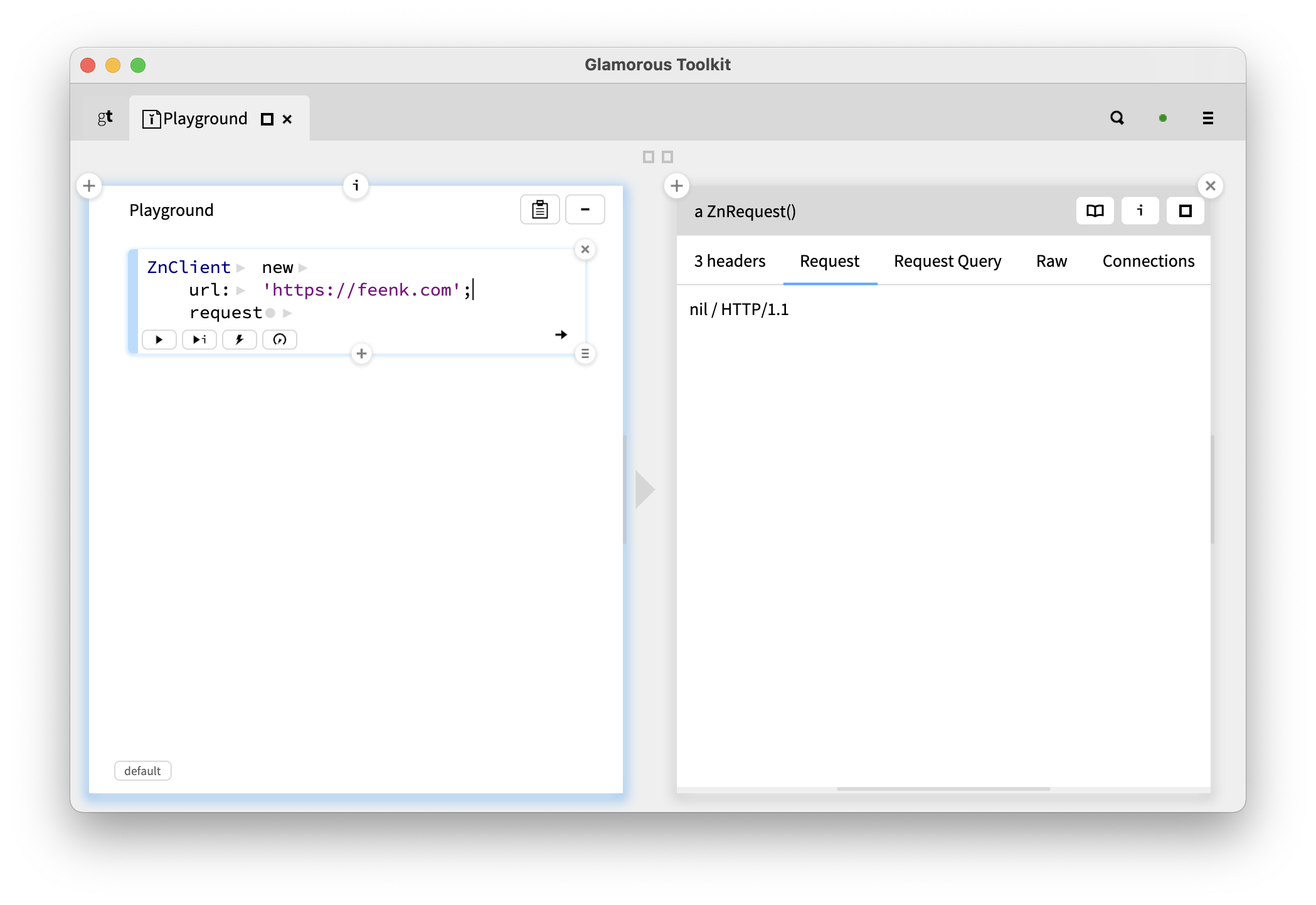This screenshot has height=905, width=1316.
Task: Click the default button at bottom left
Action: pyautogui.click(x=142, y=771)
